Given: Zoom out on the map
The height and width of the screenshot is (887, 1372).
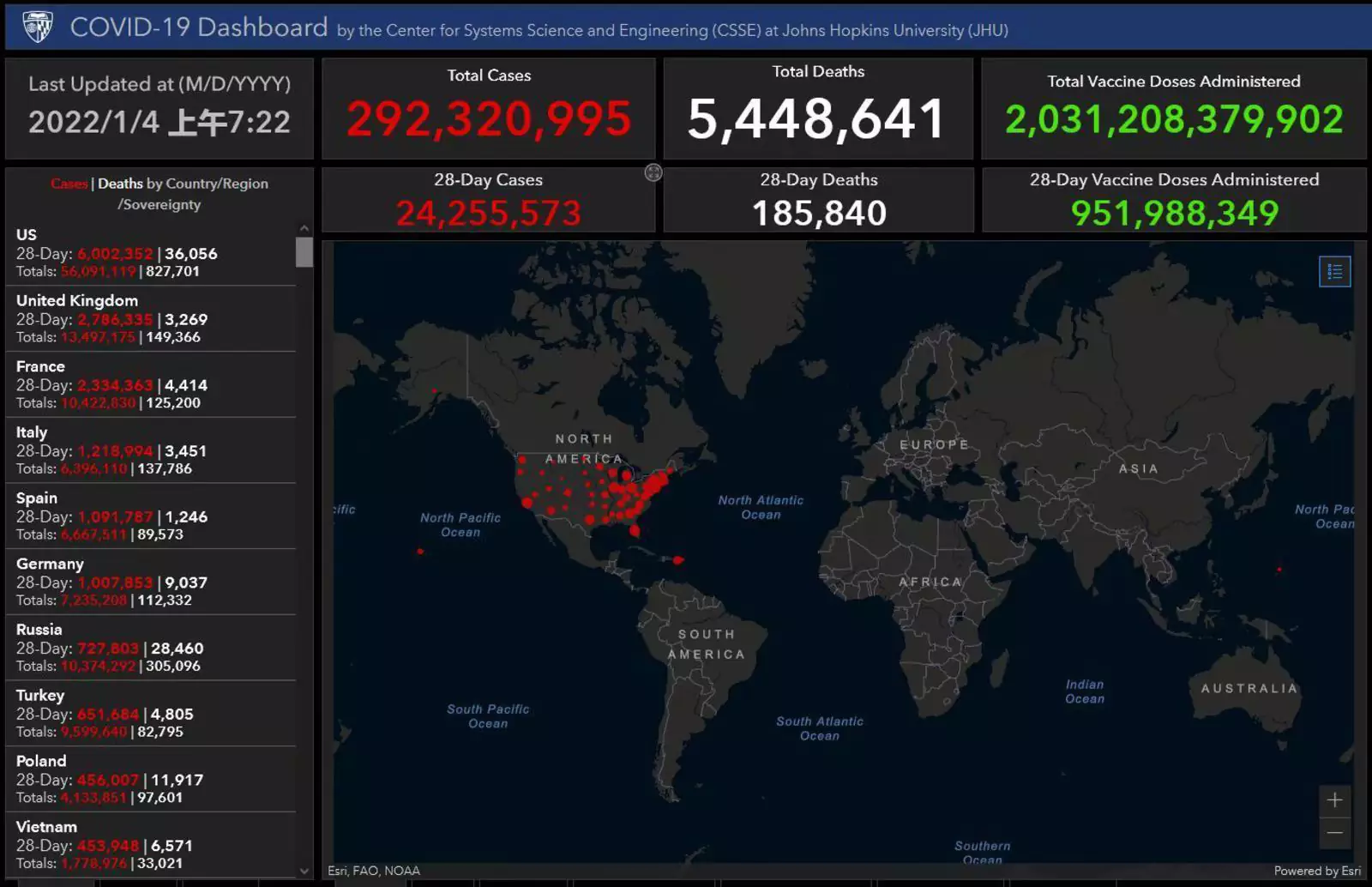Looking at the screenshot, I should point(1334,833).
